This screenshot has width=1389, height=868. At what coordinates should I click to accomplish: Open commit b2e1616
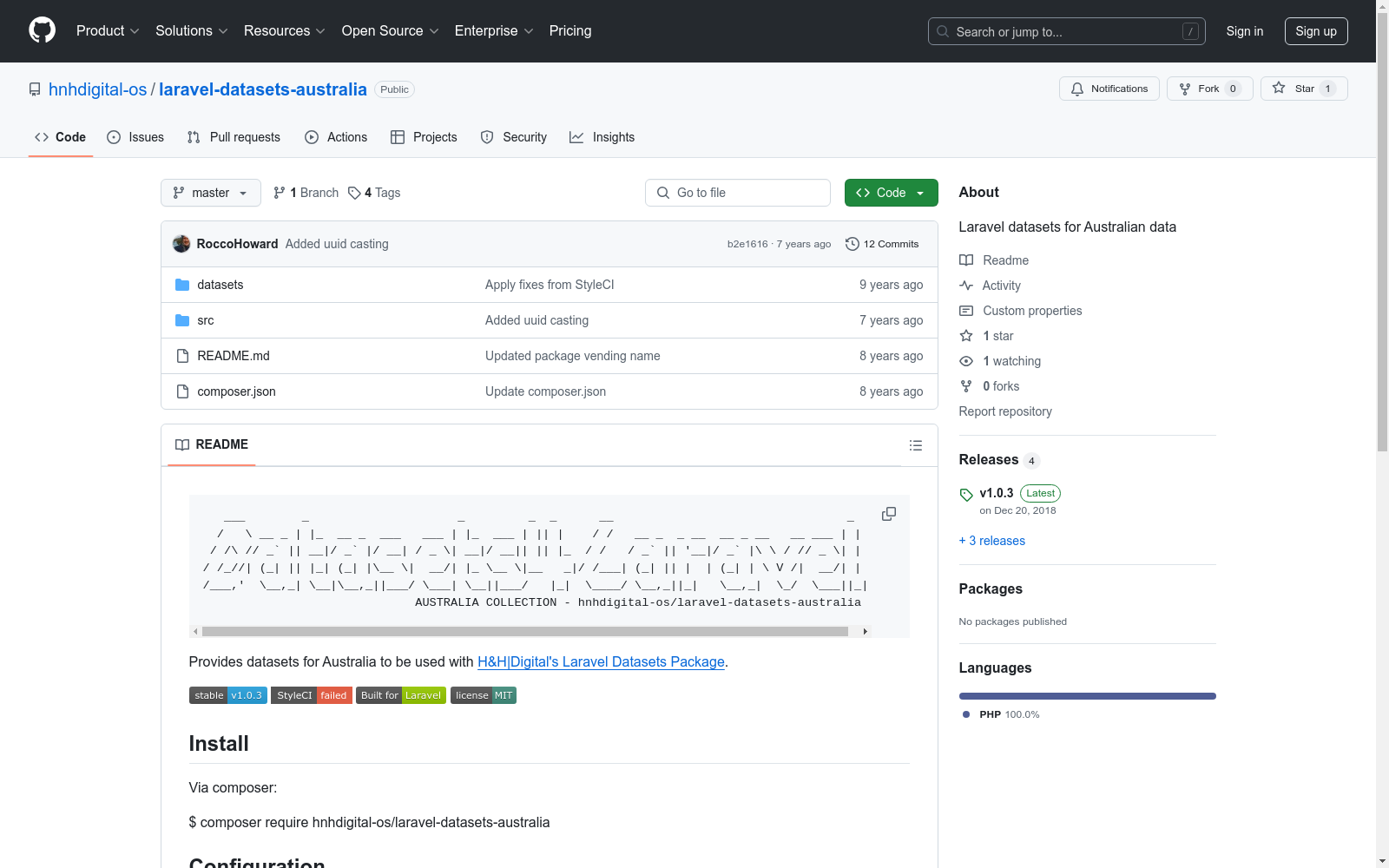(x=747, y=244)
